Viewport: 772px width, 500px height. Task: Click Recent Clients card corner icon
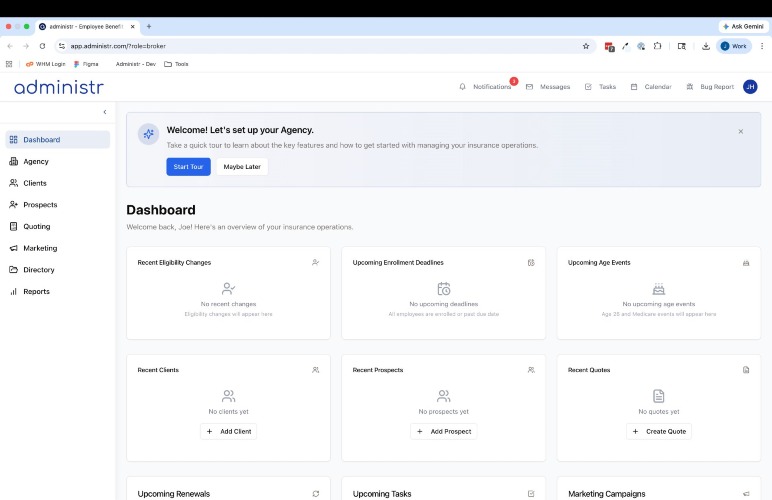pos(316,370)
